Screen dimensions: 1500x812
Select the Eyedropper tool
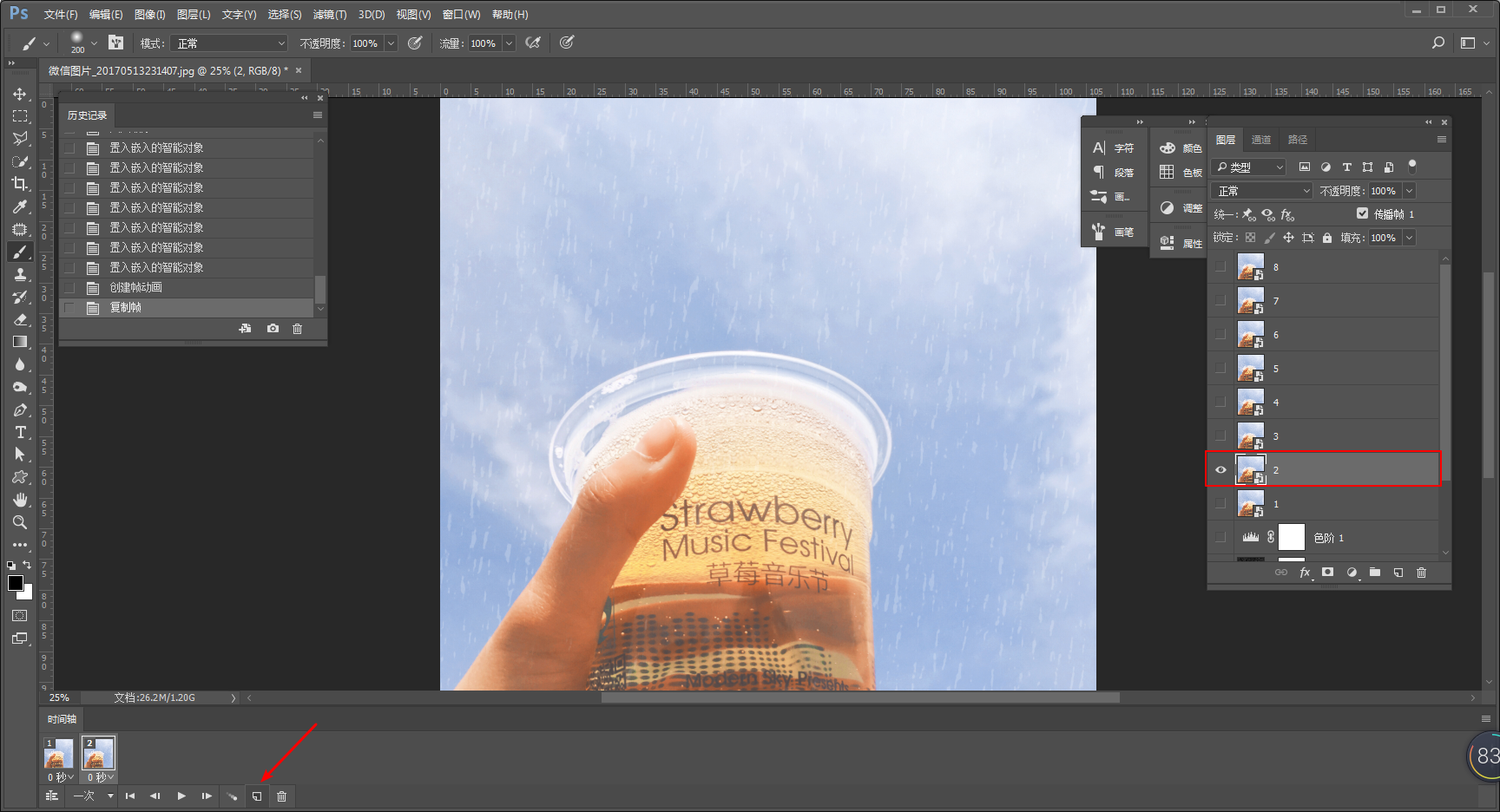(x=20, y=206)
